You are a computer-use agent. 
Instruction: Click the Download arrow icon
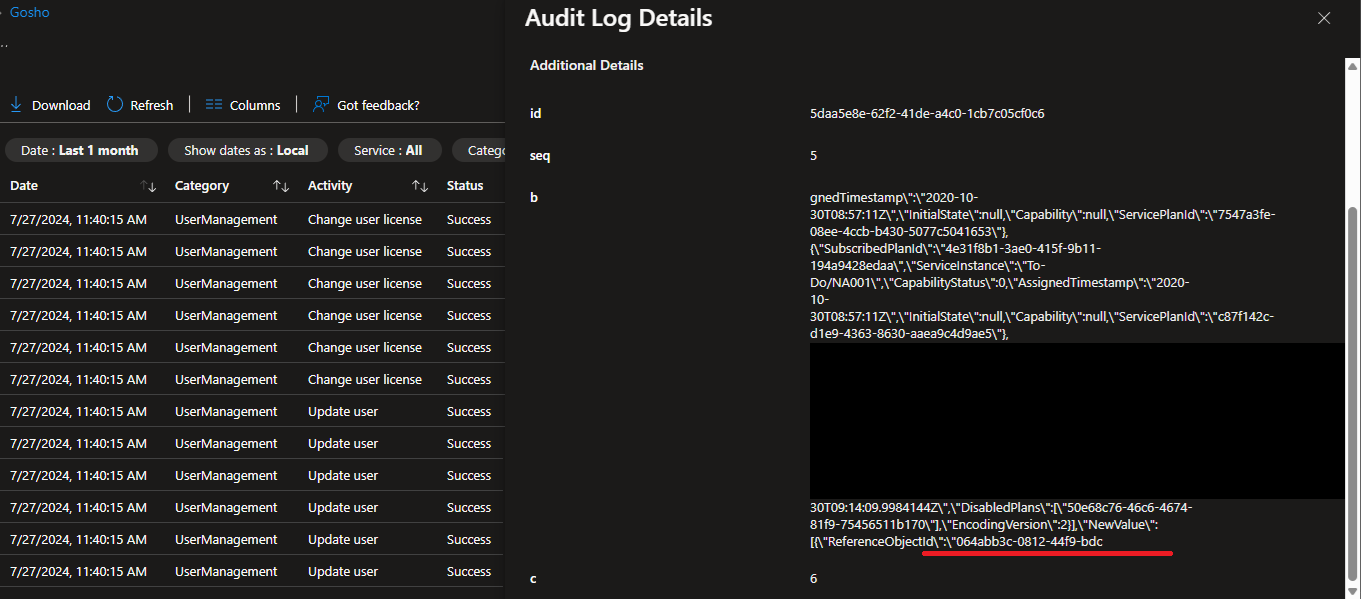coord(16,105)
